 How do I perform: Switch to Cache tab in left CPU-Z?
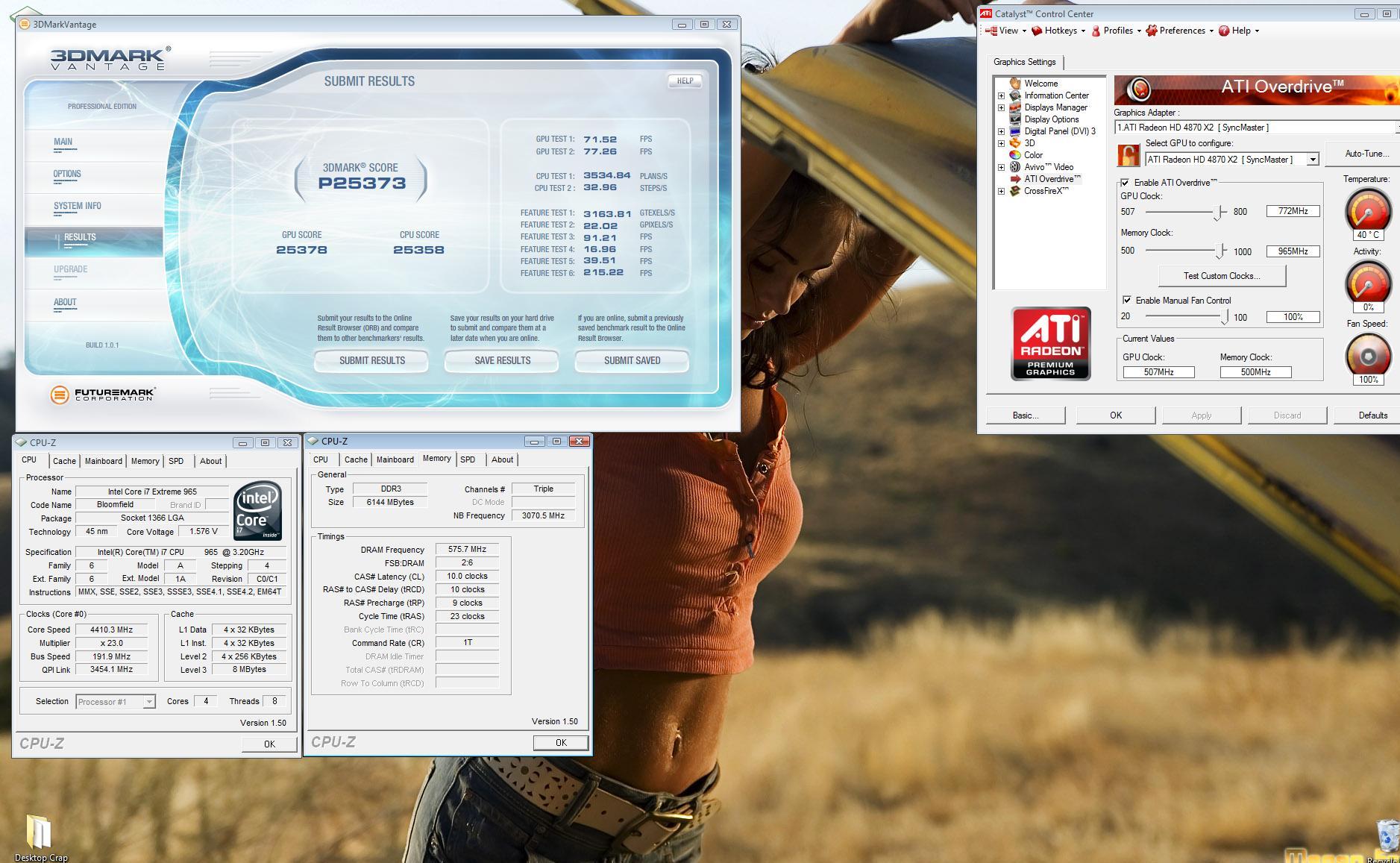[x=64, y=461]
